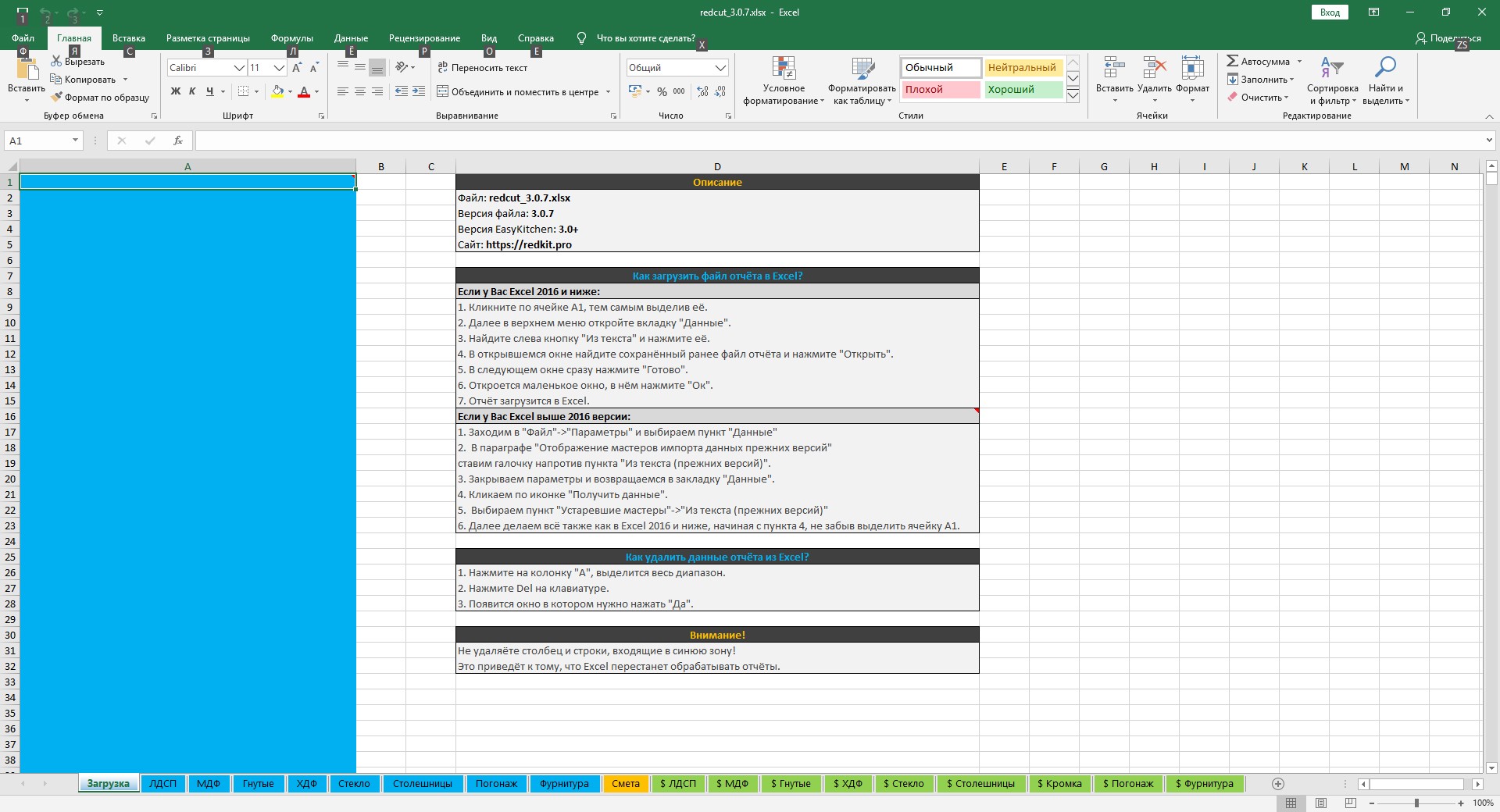1500x812 pixels.
Task: Toggle bold formatting button
Action: 176,91
